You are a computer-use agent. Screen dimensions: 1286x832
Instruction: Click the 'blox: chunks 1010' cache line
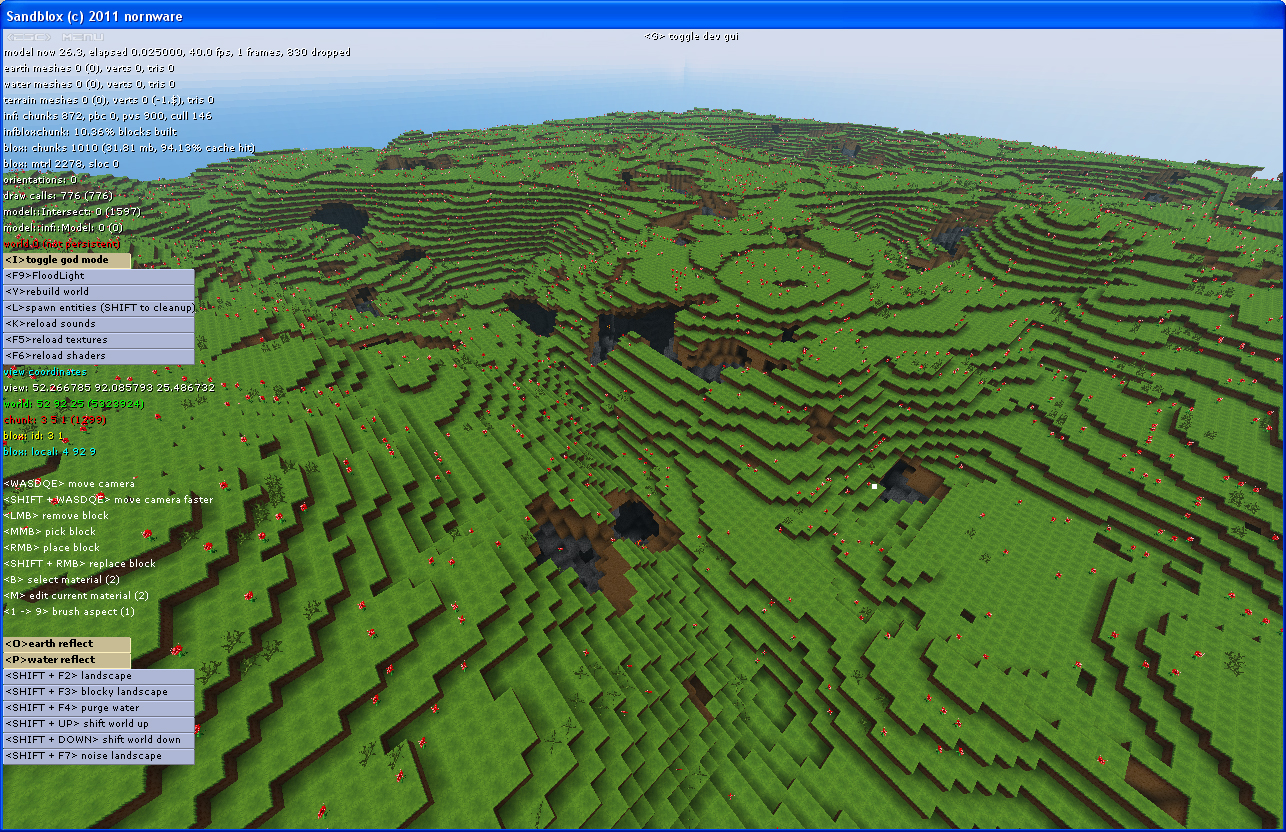129,148
